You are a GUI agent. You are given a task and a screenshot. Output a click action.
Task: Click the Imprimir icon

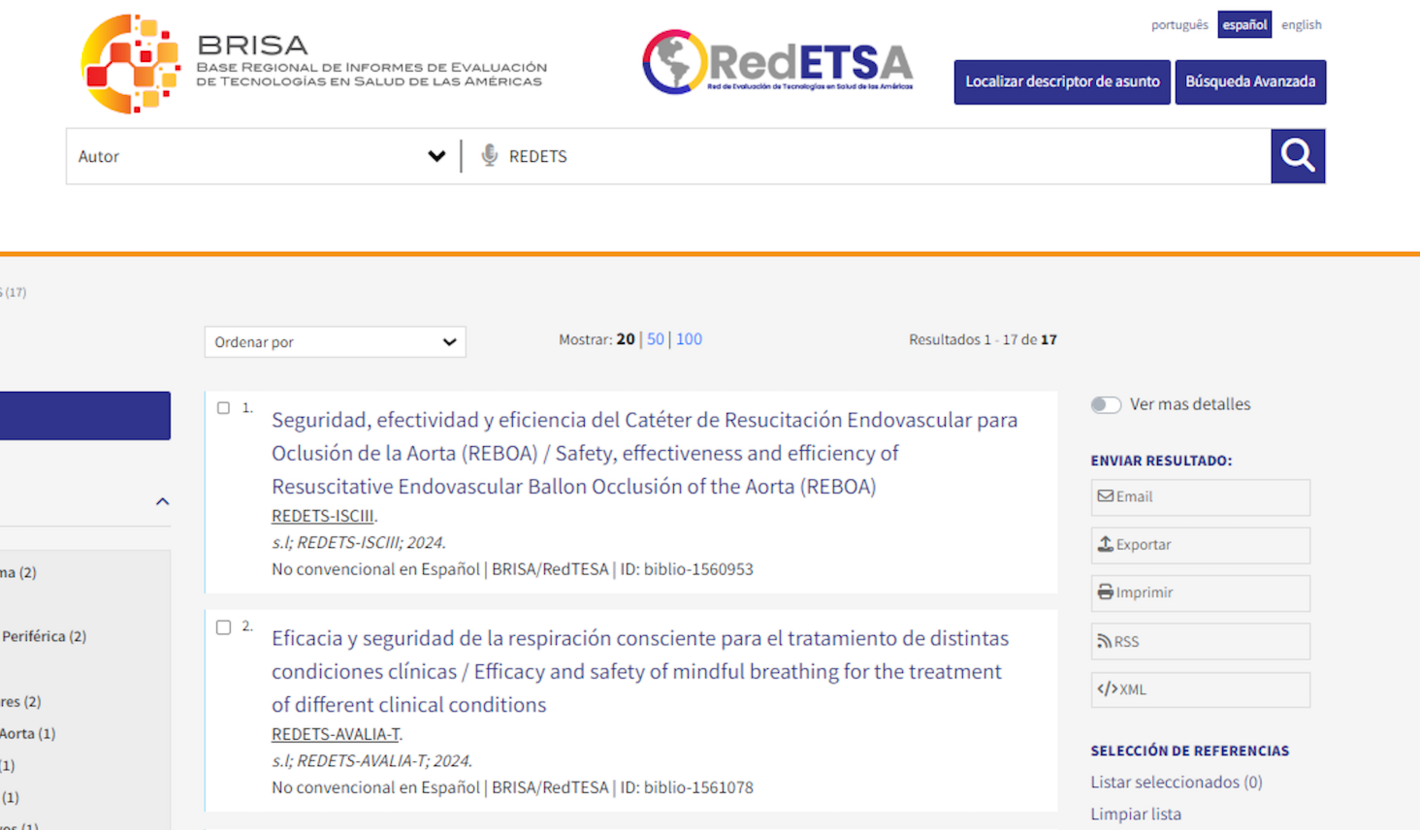click(x=1199, y=593)
